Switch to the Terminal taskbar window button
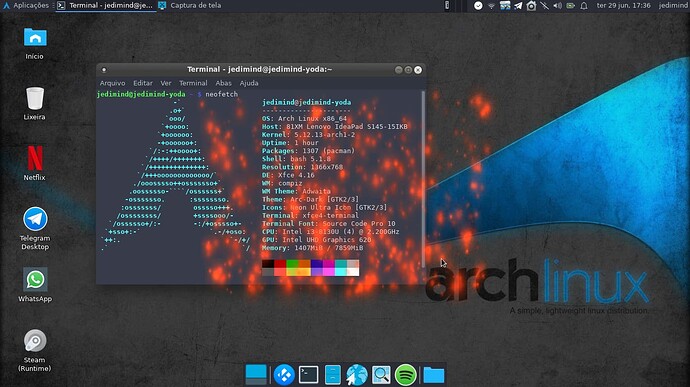Image resolution: width=690 pixels, height=387 pixels. tap(106, 5)
